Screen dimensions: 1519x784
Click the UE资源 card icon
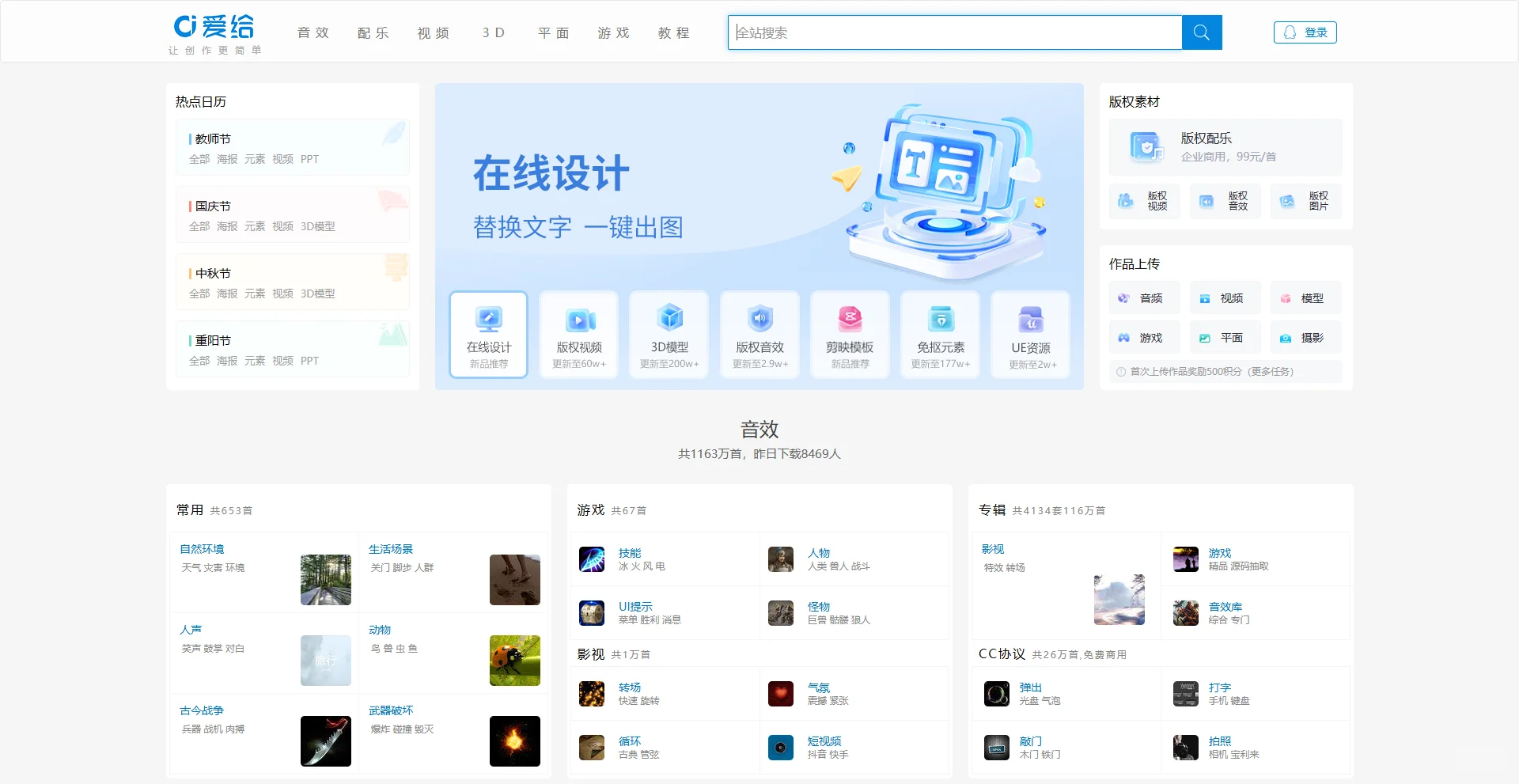point(1030,320)
